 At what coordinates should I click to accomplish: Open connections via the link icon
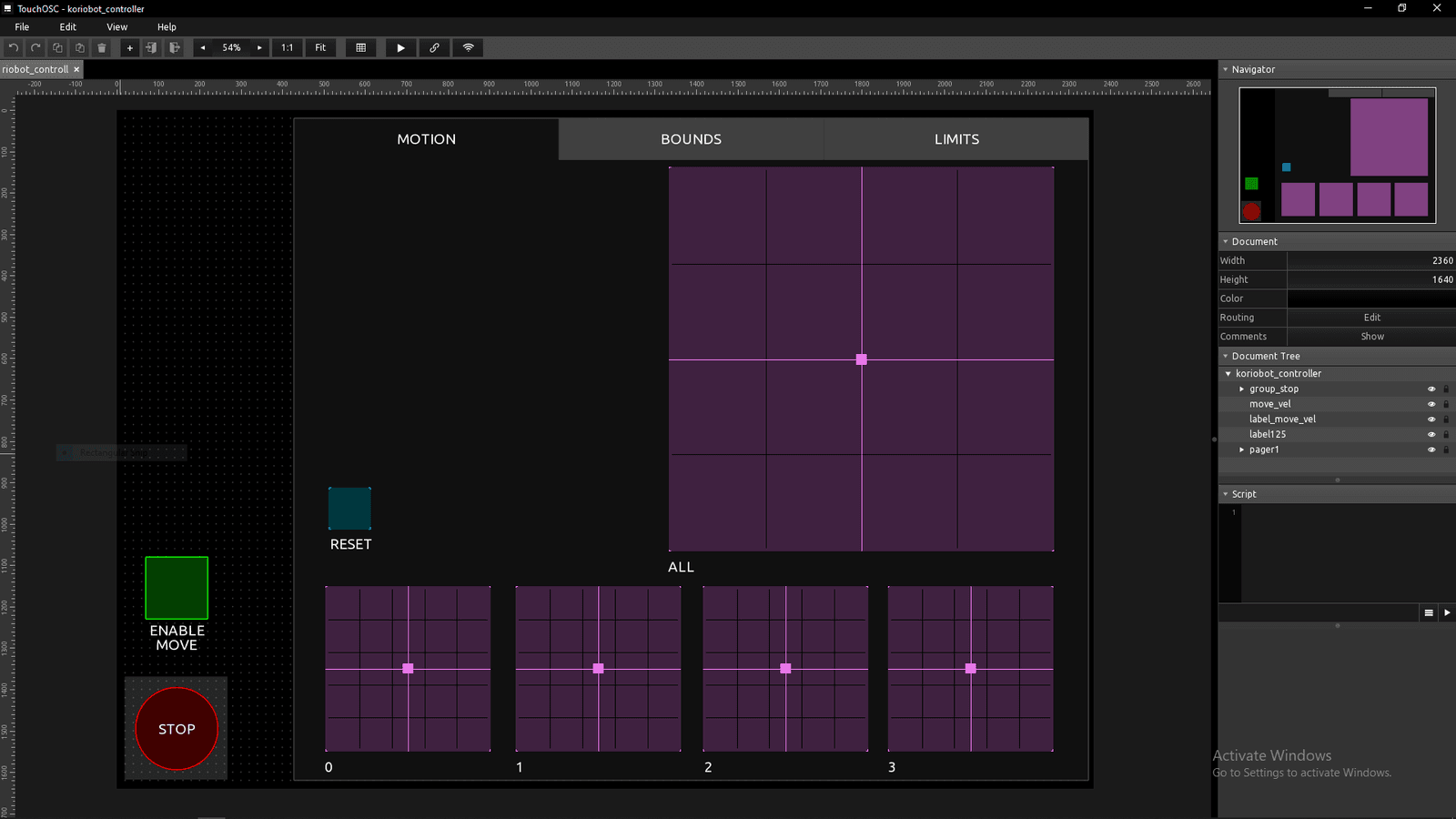pos(434,47)
